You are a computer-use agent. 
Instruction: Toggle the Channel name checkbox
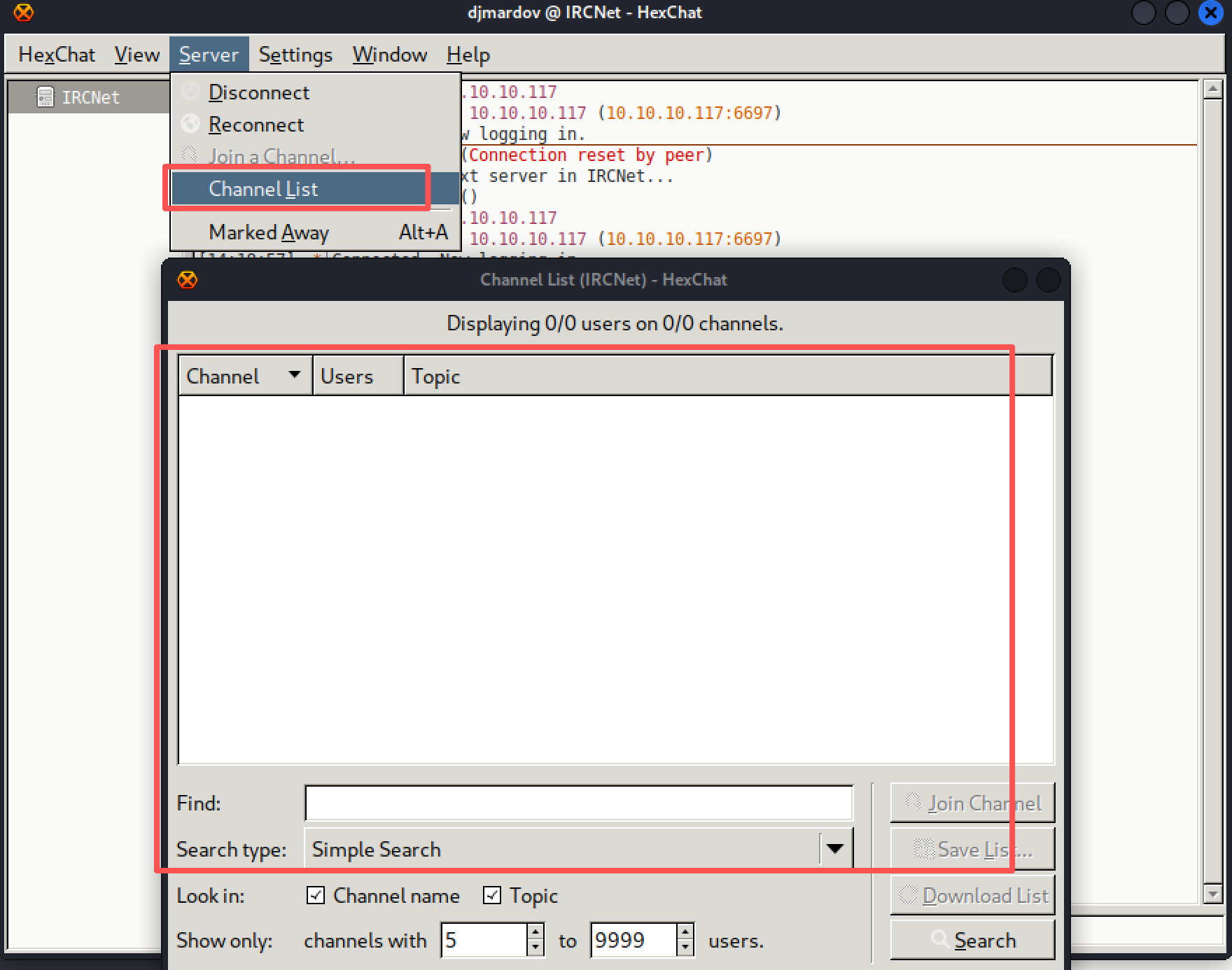click(316, 895)
